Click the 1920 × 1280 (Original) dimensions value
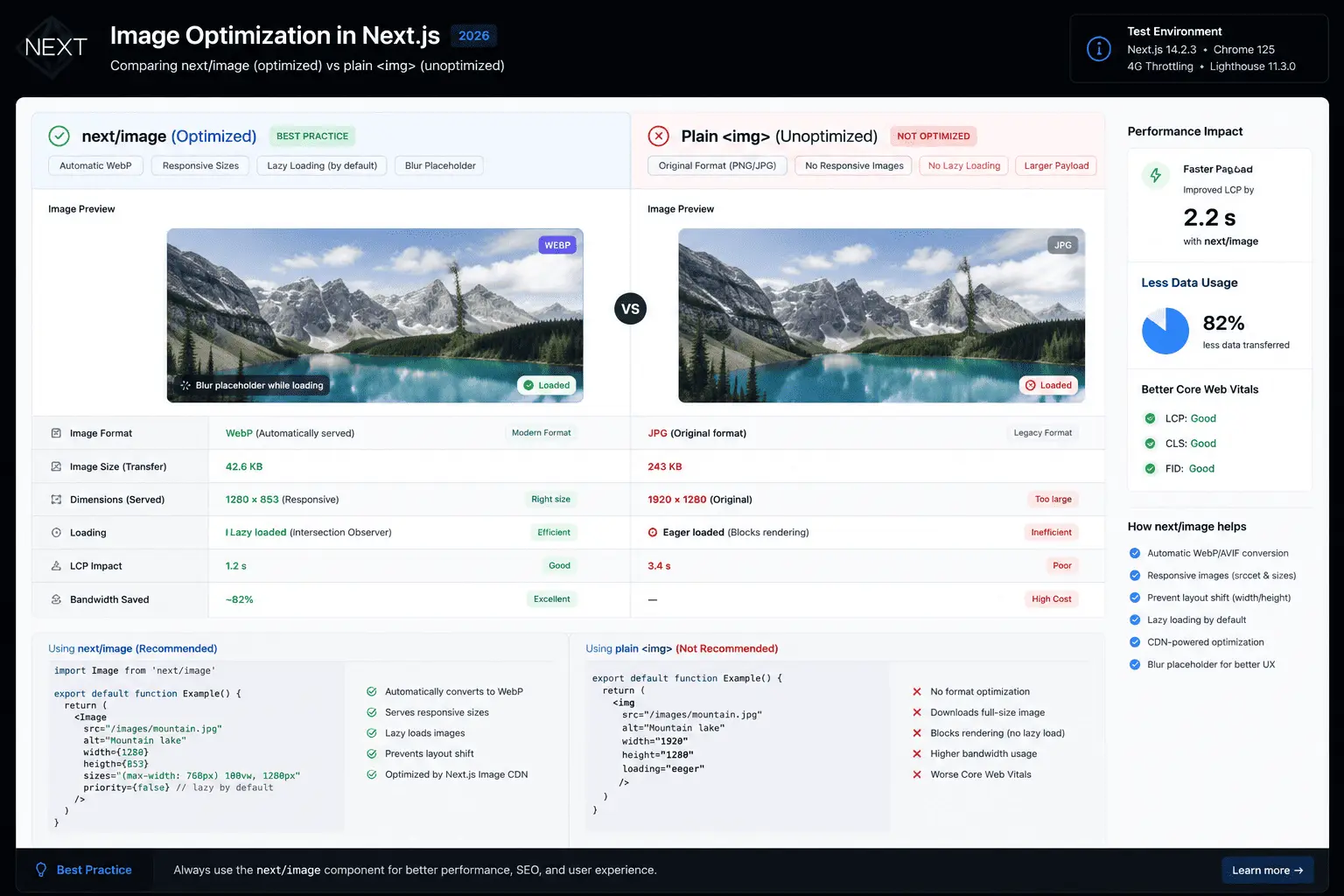Screen dimensions: 1344x896 [700, 500]
